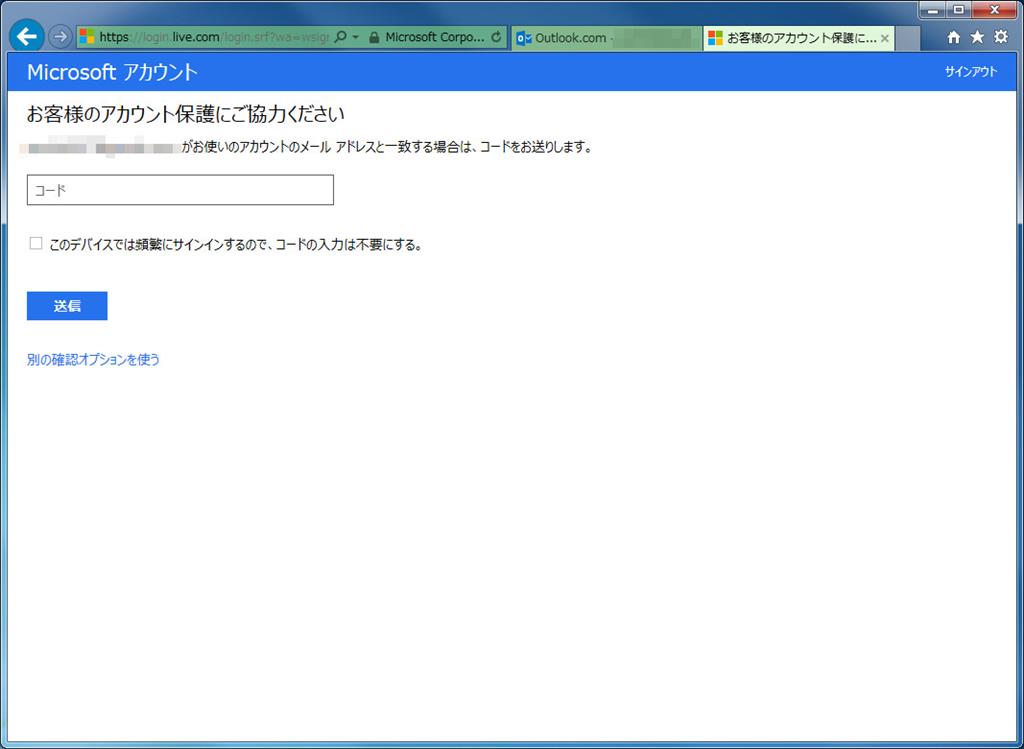Close the お客様のアカウント保護に tab
This screenshot has height=749, width=1024.
point(884,39)
